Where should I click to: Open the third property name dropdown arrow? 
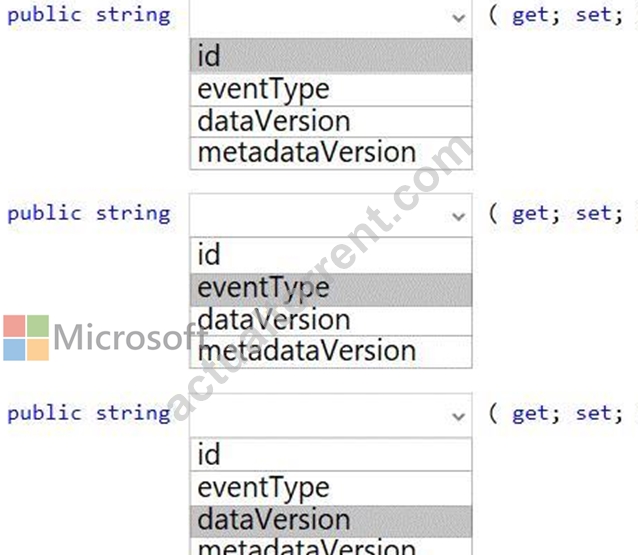[459, 416]
